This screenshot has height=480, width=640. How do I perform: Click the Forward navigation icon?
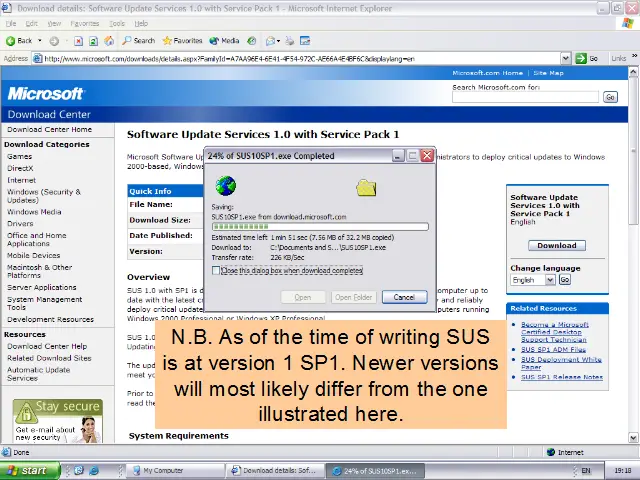pyautogui.click(x=54, y=41)
